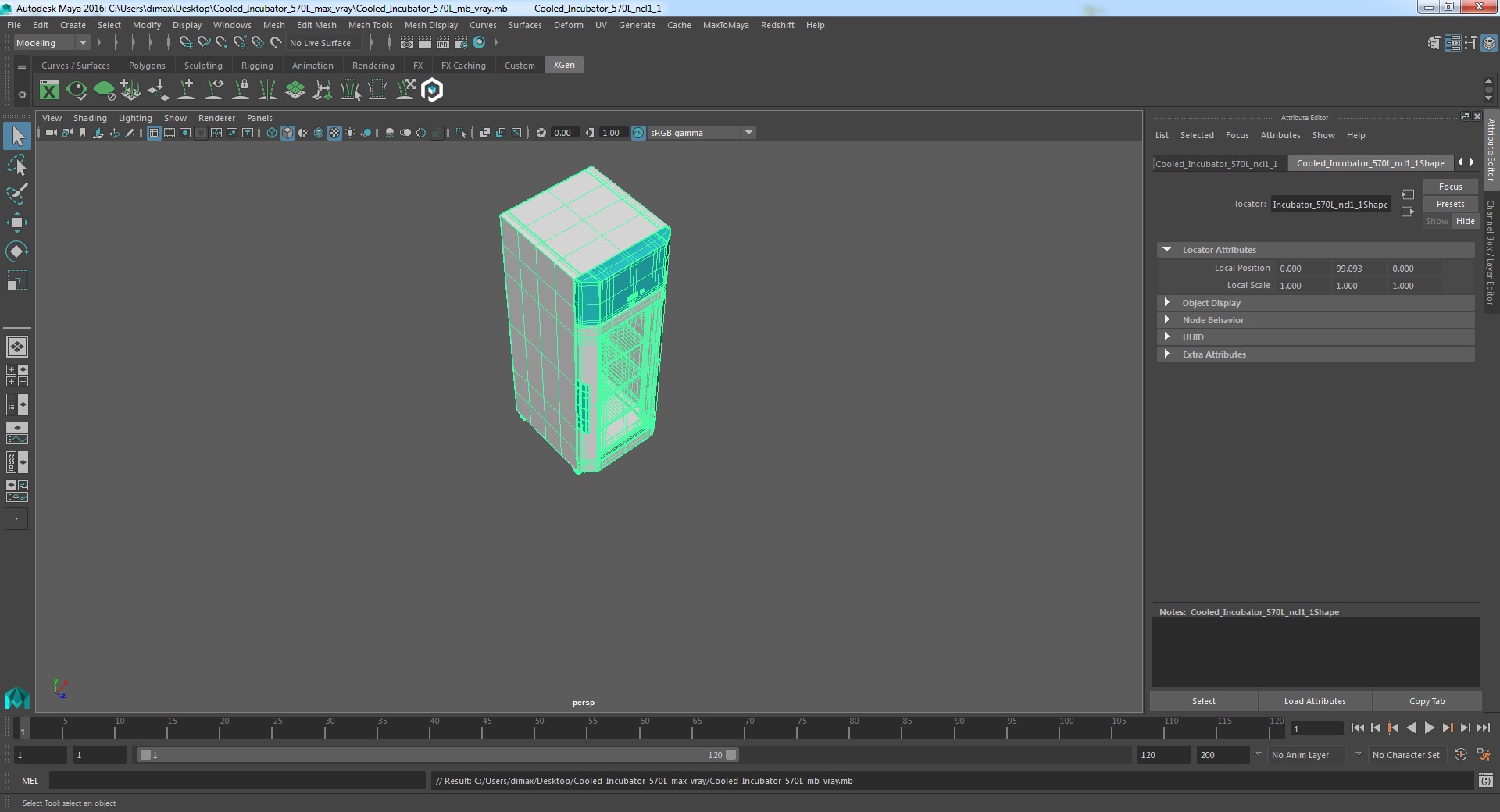1500x812 pixels.
Task: Select the Lasso tool in the toolbox
Action: (x=17, y=166)
